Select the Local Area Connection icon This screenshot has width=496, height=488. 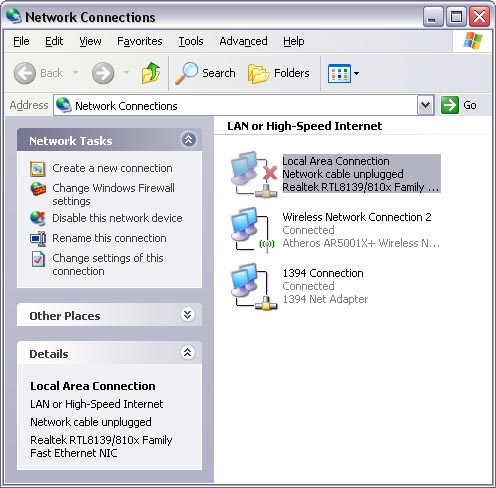click(254, 174)
